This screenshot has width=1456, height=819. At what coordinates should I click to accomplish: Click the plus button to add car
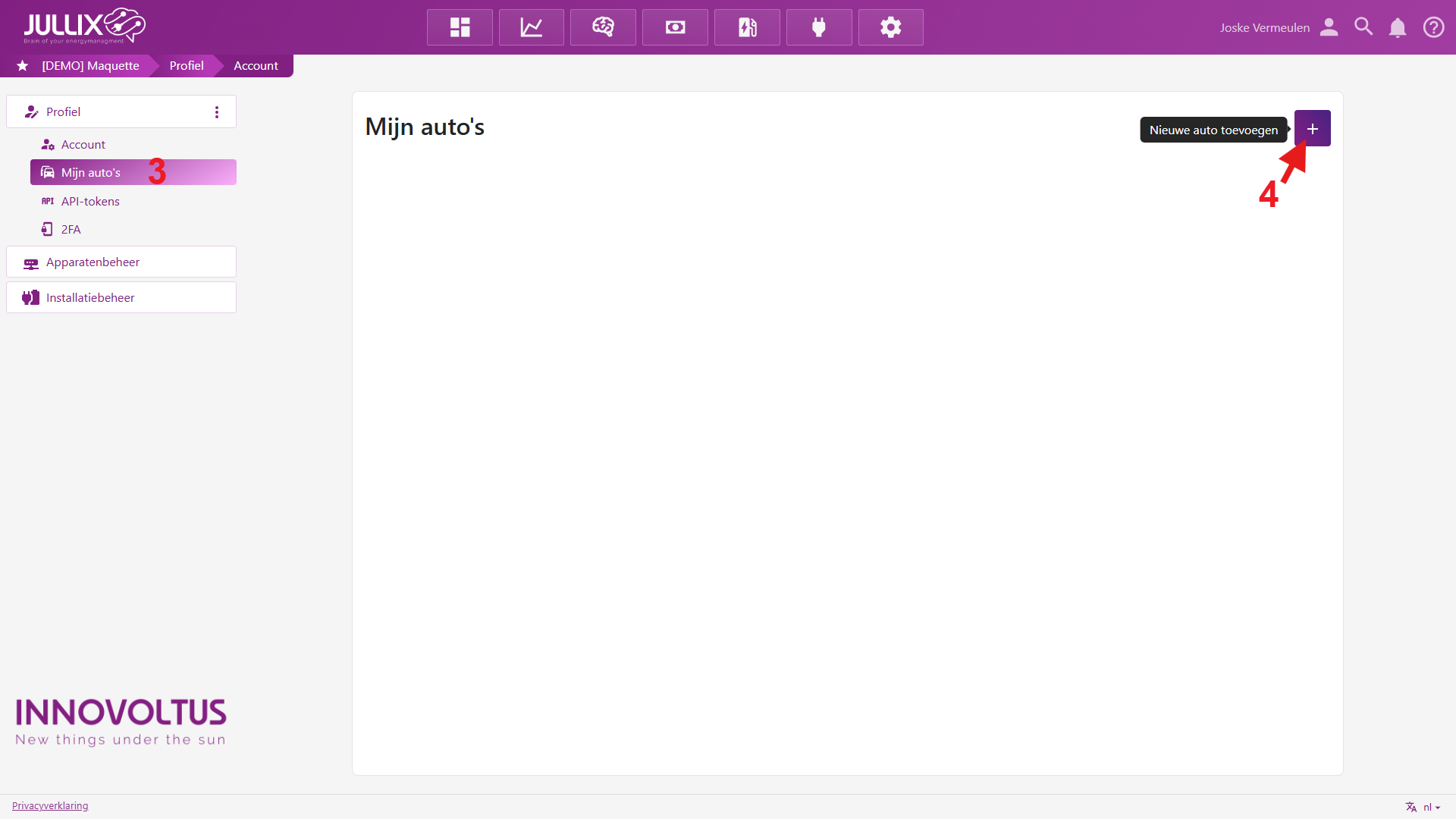tap(1312, 129)
